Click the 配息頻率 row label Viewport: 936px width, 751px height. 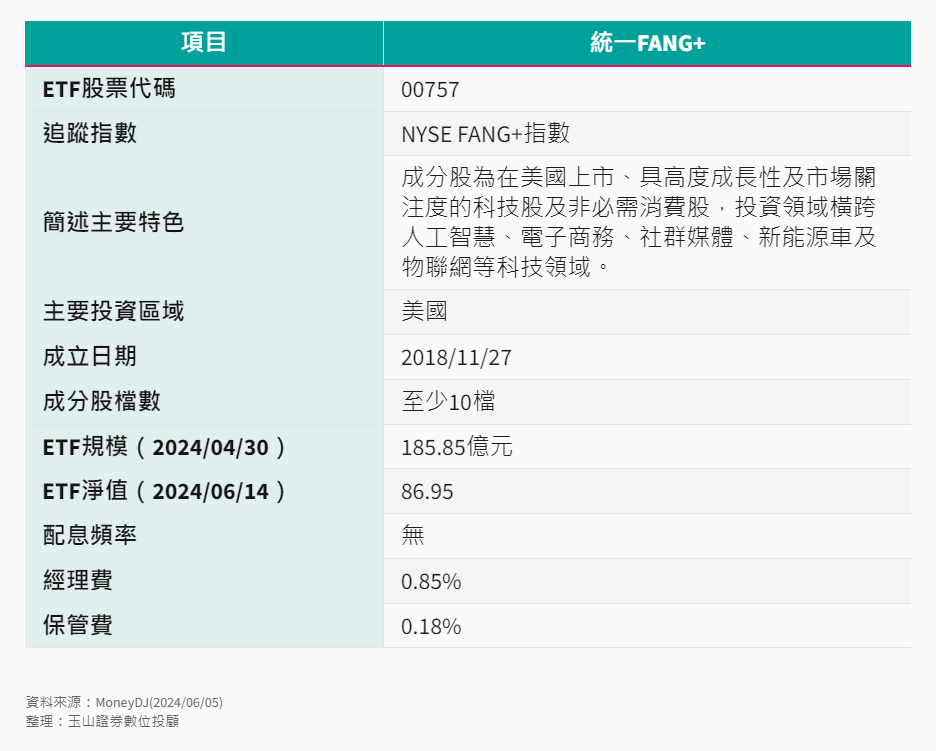pos(90,535)
